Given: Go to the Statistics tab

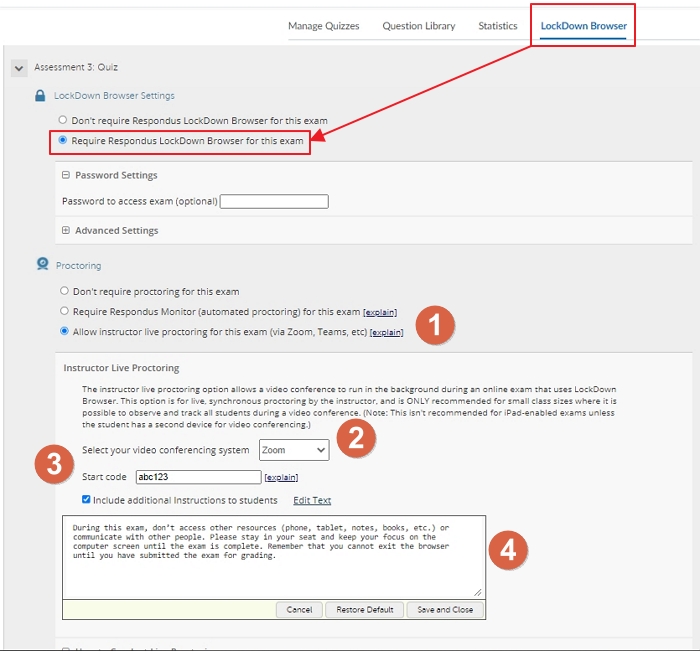Looking at the screenshot, I should 498,26.
